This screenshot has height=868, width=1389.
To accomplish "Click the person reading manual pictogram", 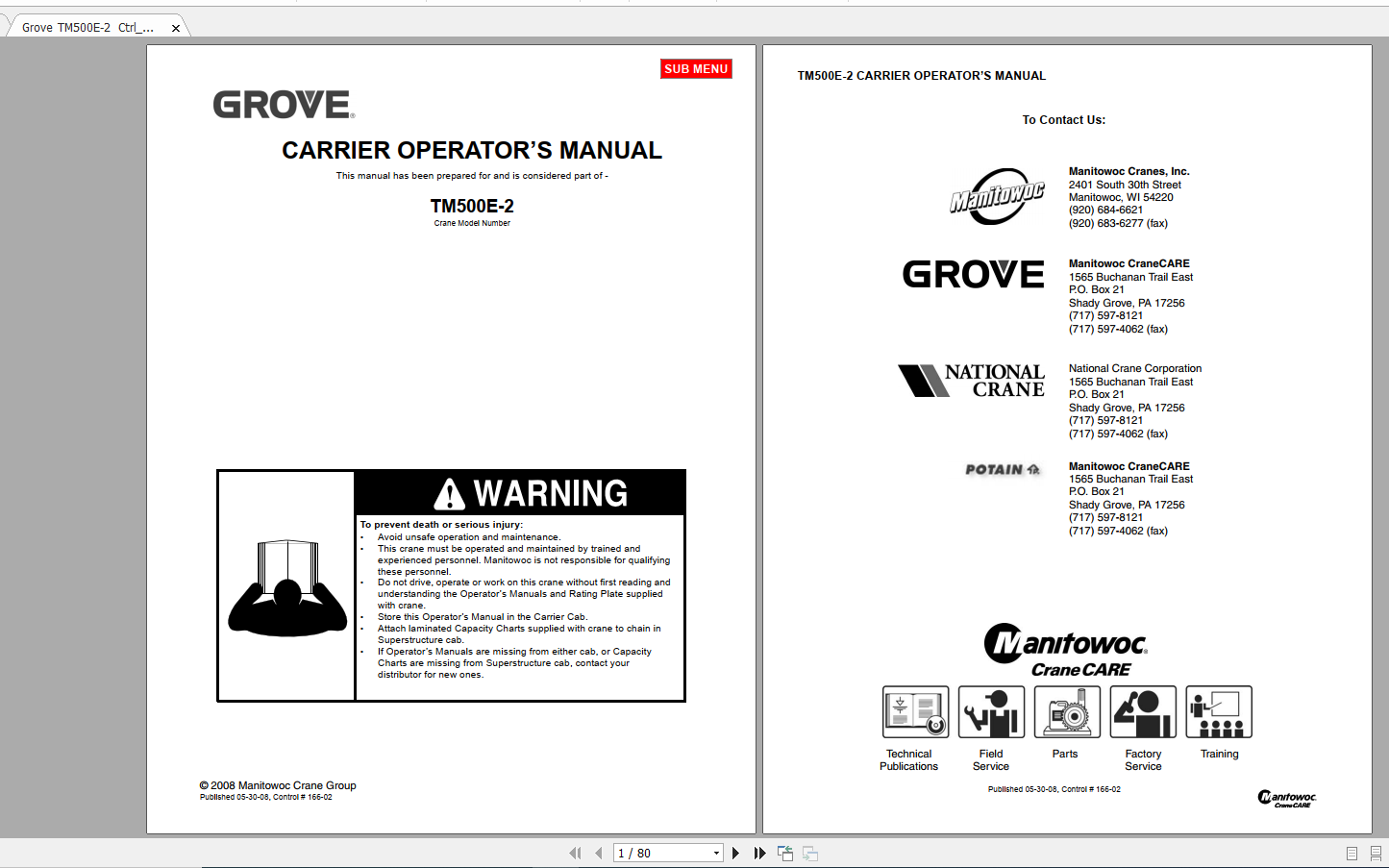I will coord(287,588).
